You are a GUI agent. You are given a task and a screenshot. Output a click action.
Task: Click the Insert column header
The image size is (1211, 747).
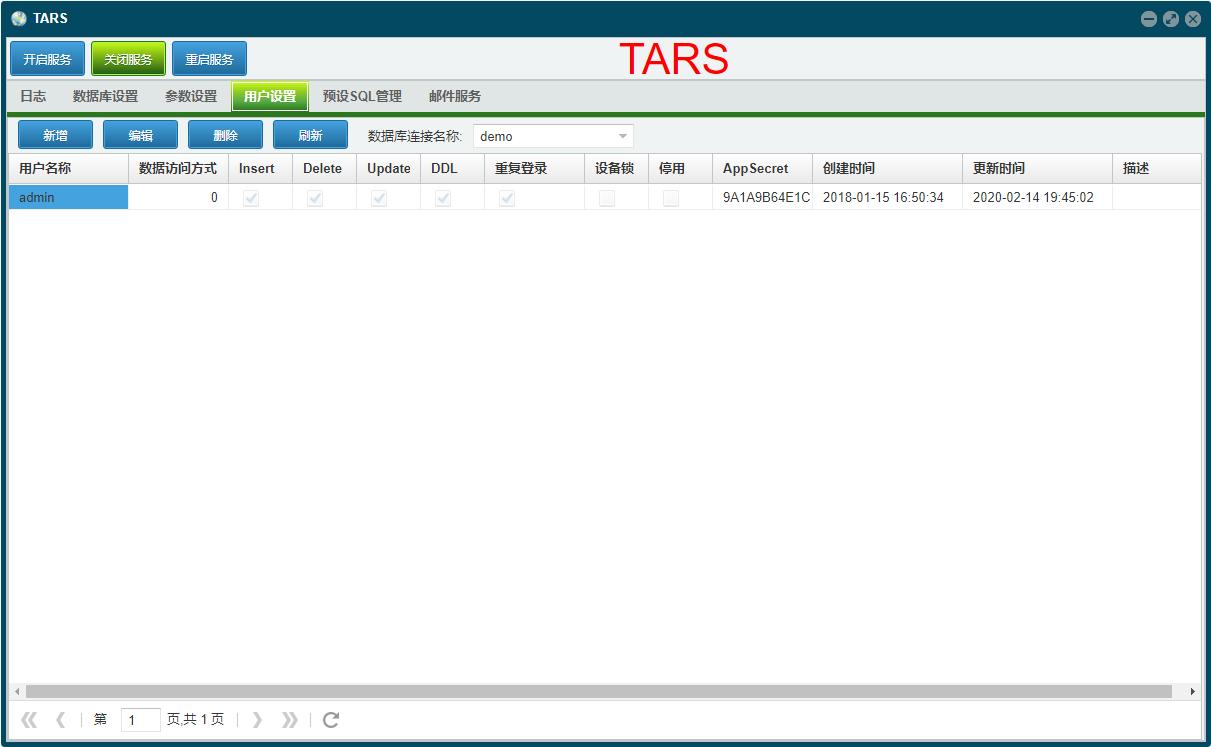coord(260,168)
